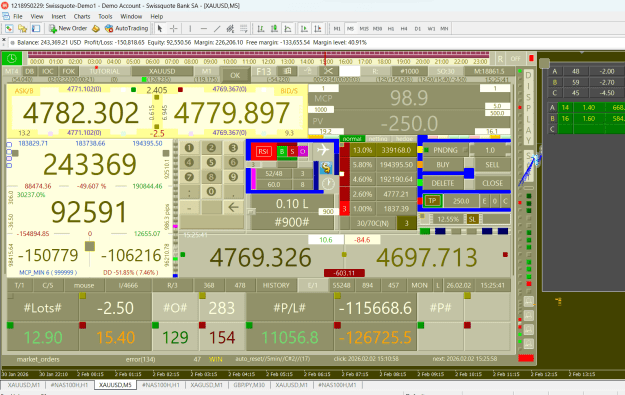Open the profiles folder icon
Viewport: 625px width, 395px height.
23,29
